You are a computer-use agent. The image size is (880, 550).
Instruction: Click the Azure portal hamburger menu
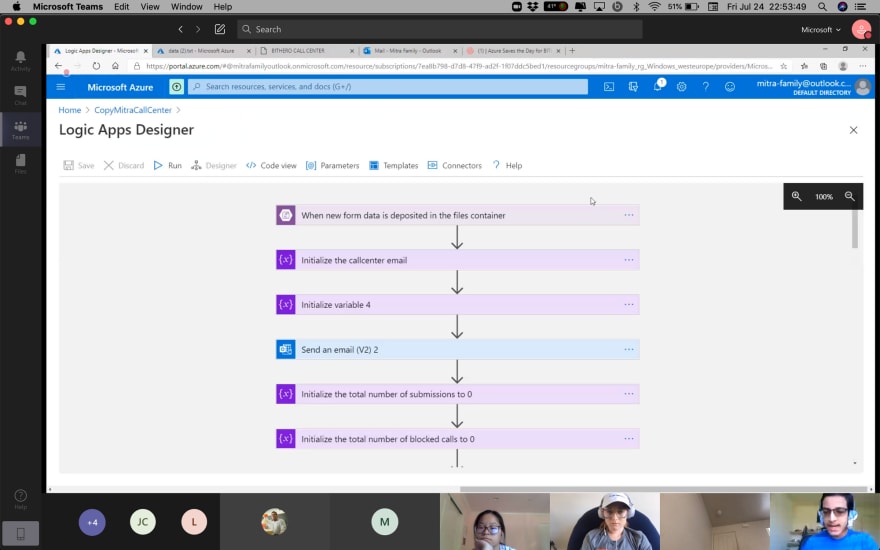[61, 87]
